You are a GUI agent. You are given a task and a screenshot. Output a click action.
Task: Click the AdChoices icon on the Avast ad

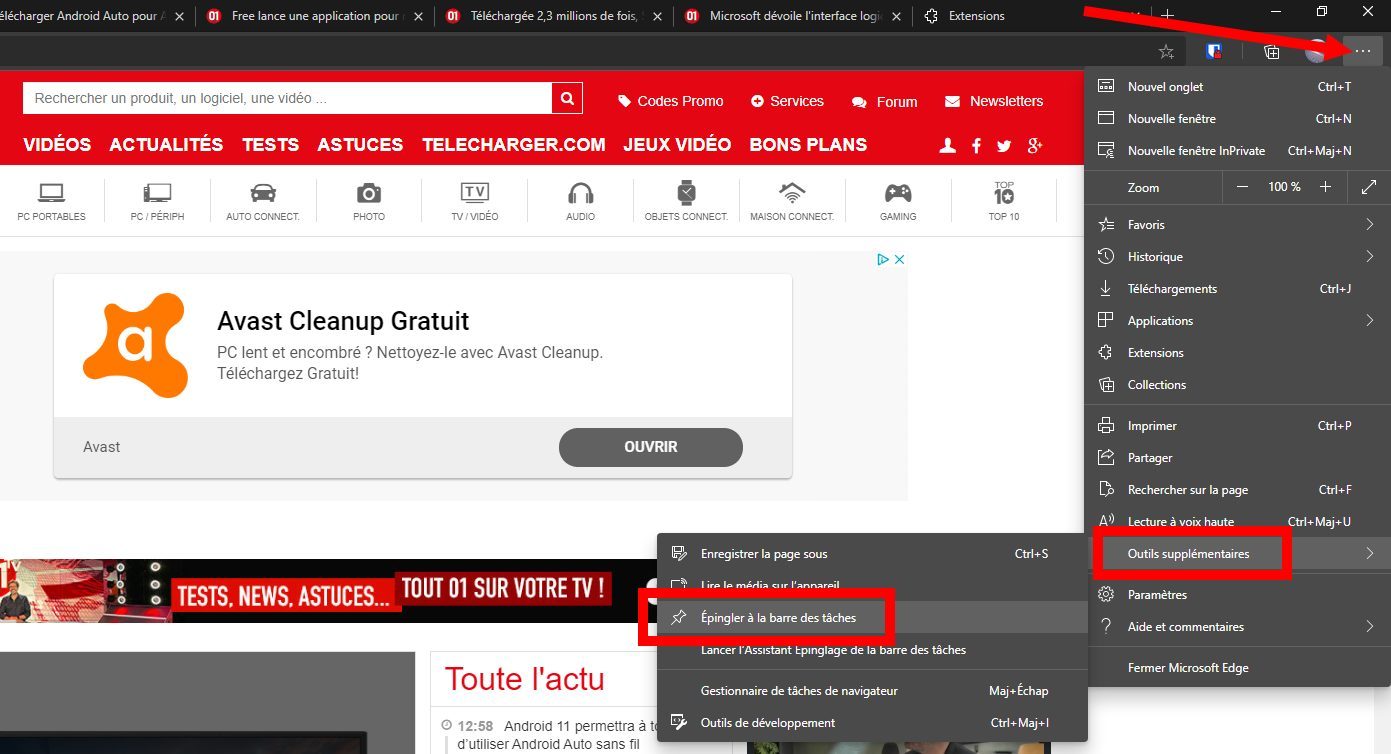tap(883, 259)
